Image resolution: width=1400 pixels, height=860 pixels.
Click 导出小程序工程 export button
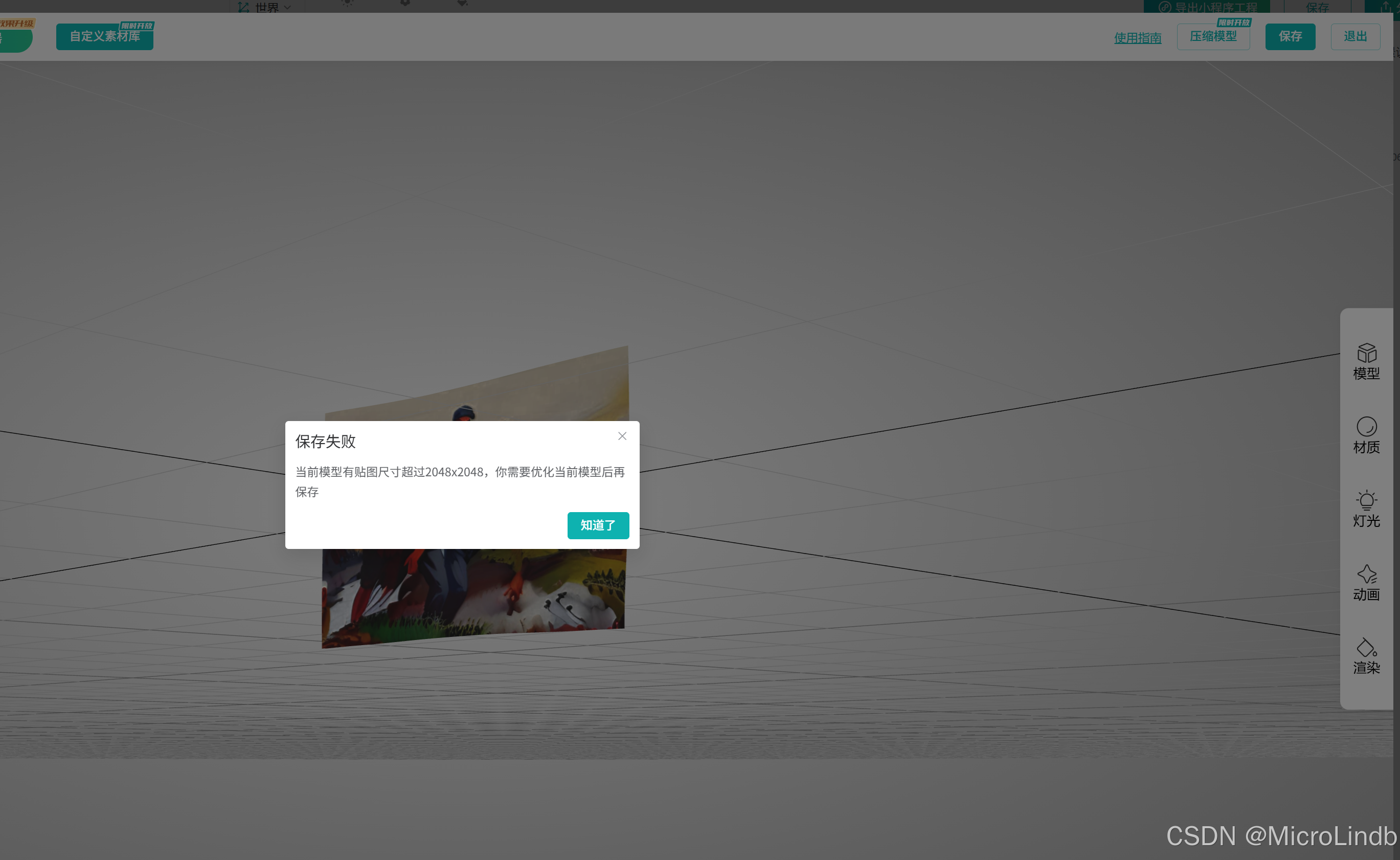tap(1207, 7)
